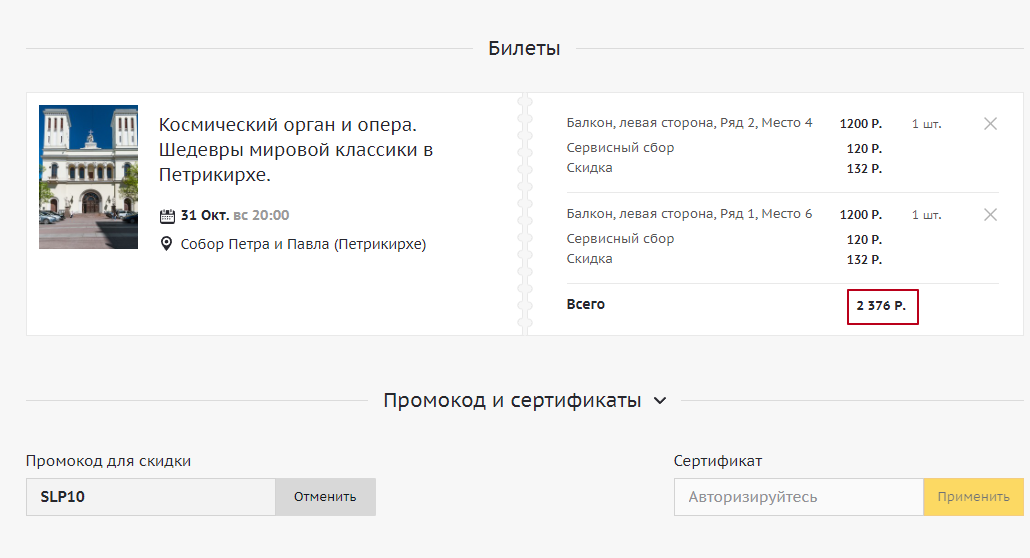
Task: Click the Авторизируйтесь certificate input field
Action: pos(797,497)
